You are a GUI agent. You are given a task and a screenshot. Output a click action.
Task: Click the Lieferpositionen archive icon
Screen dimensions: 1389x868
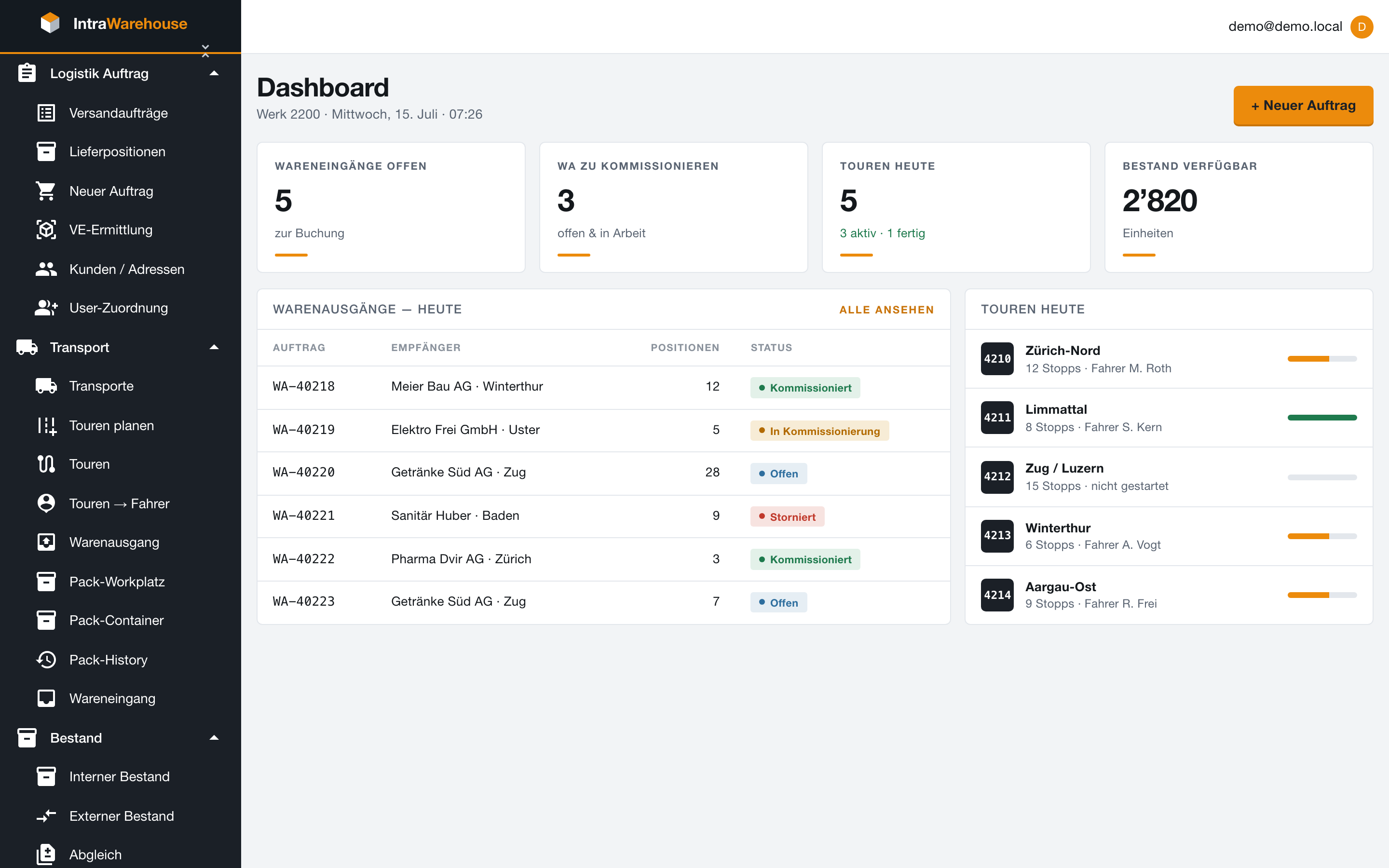click(46, 151)
